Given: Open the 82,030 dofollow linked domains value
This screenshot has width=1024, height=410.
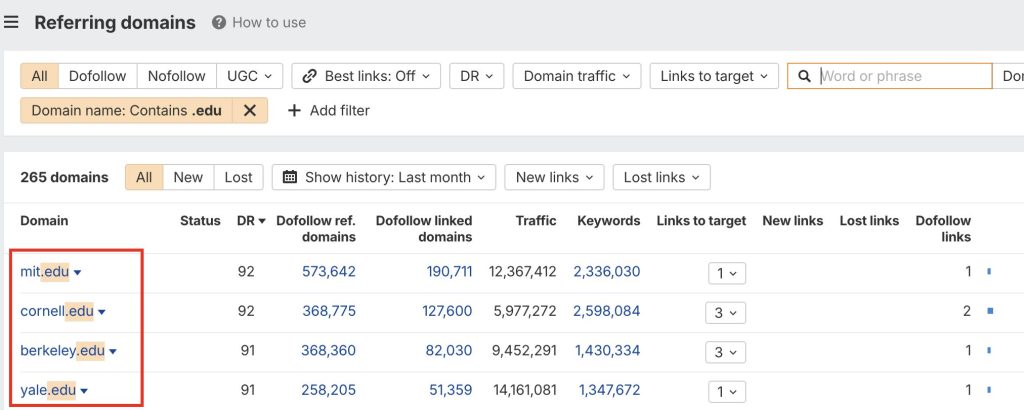Looking at the screenshot, I should coord(449,351).
